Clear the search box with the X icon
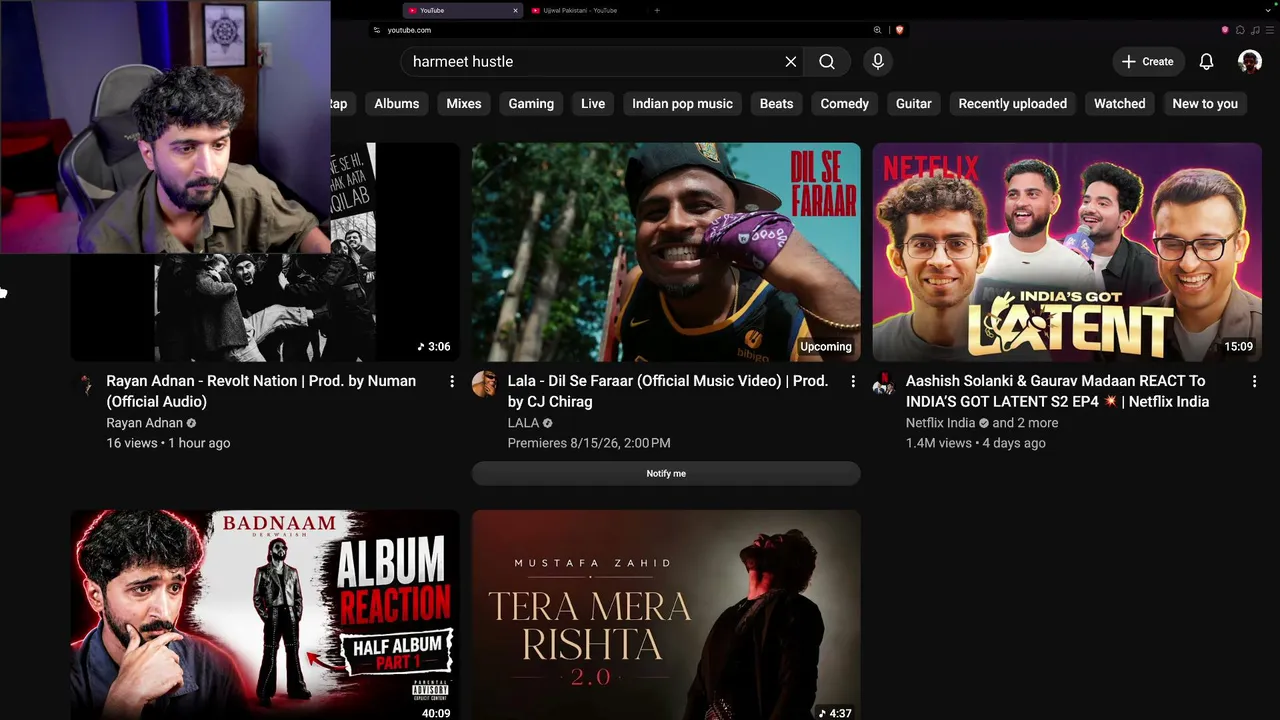Viewport: 1280px width, 720px height. click(791, 62)
